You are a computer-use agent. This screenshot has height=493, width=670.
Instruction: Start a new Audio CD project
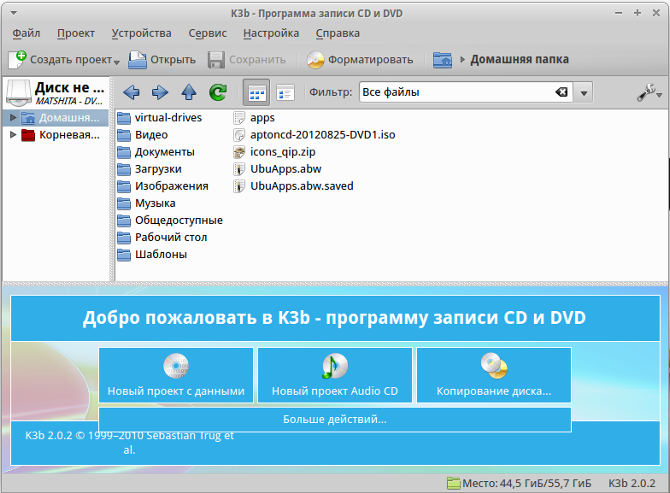click(335, 375)
